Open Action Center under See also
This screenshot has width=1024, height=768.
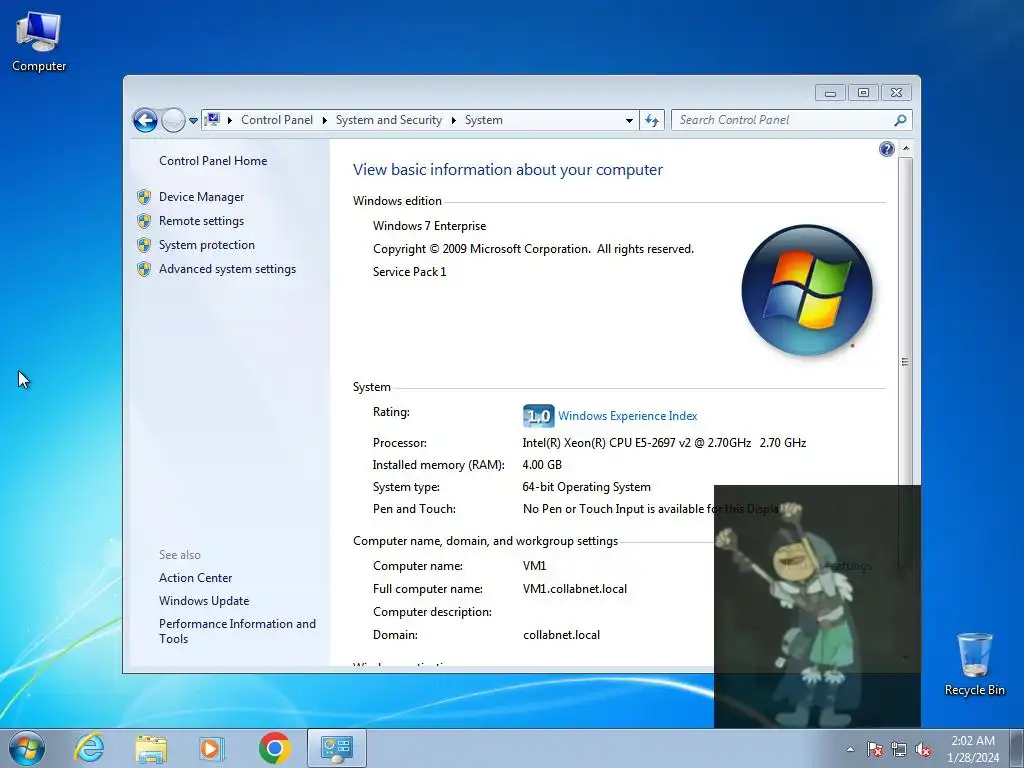(195, 578)
